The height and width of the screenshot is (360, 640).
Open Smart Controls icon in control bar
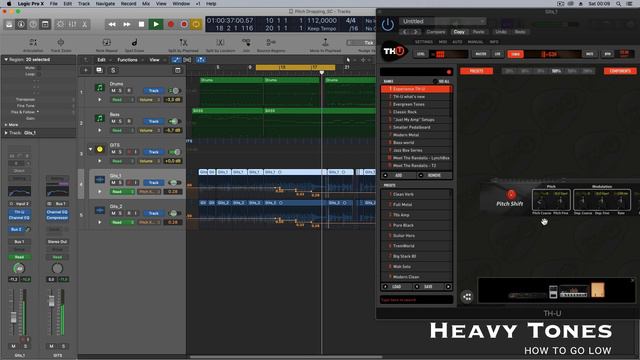60,24
